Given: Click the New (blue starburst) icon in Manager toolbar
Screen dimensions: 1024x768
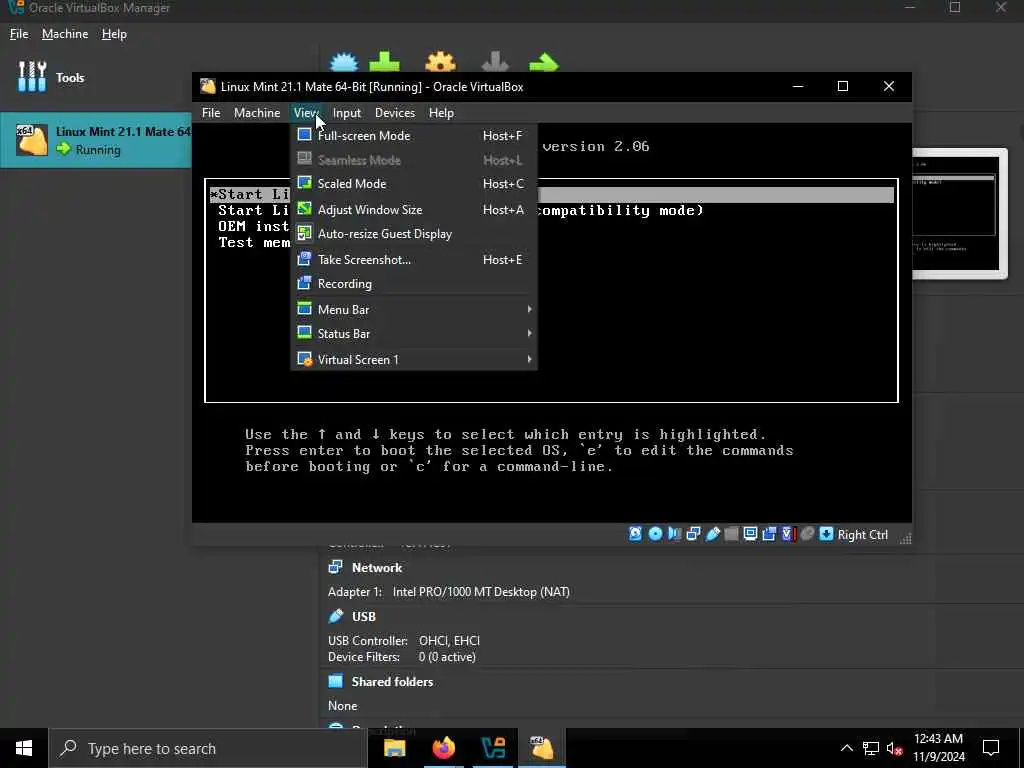Looking at the screenshot, I should [344, 63].
